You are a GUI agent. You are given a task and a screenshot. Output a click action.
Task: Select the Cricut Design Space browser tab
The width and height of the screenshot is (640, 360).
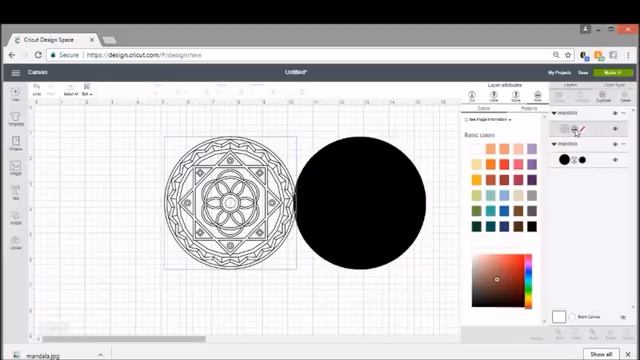tap(53, 40)
